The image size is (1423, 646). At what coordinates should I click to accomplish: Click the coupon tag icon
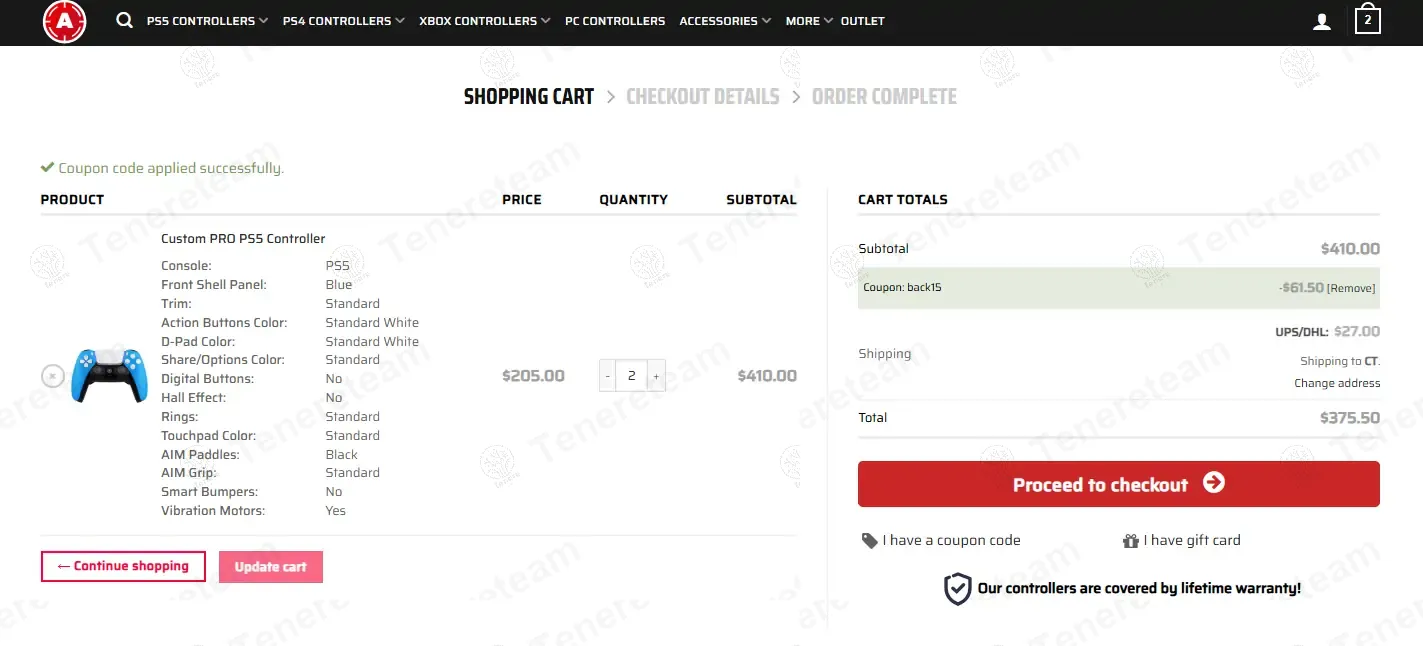click(x=869, y=541)
